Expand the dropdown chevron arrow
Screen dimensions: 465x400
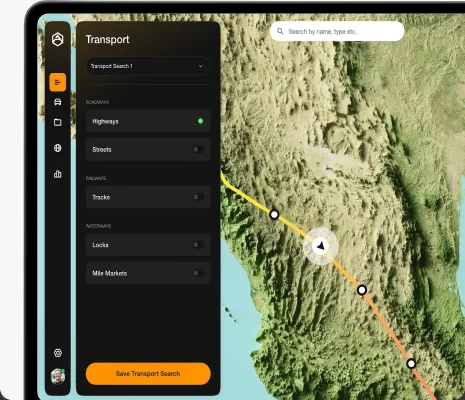pyautogui.click(x=201, y=66)
